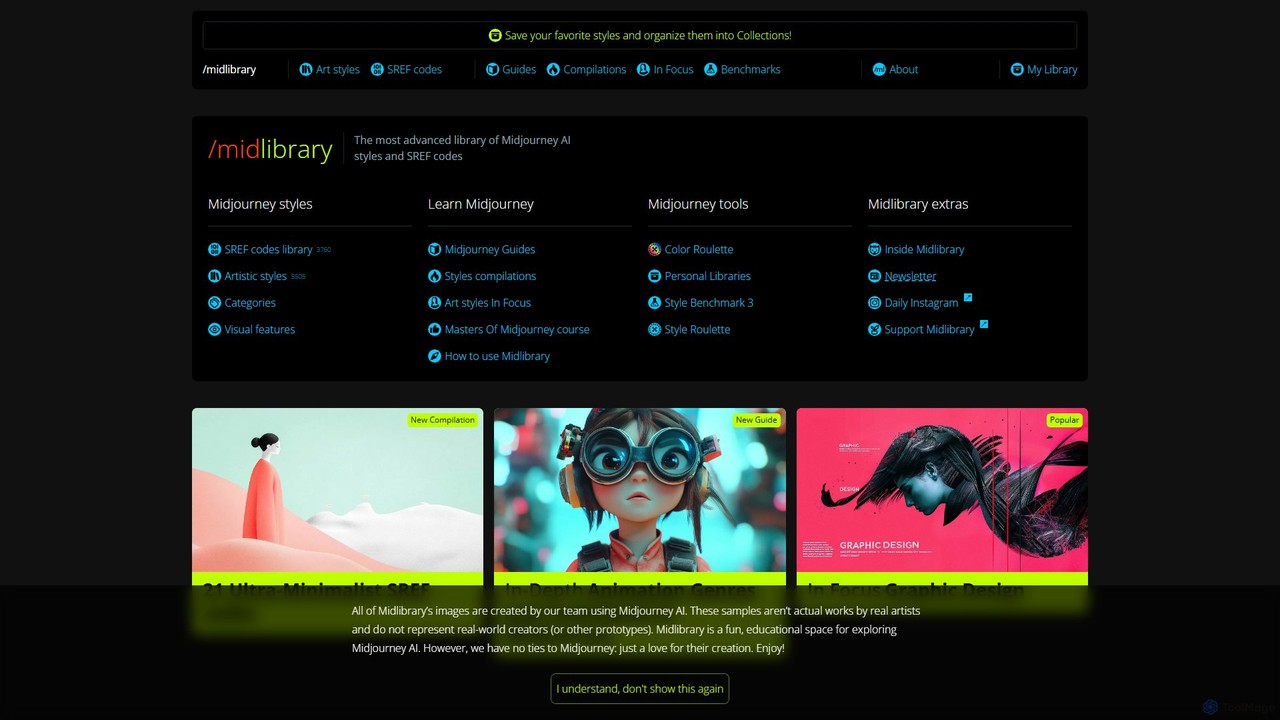Open the Styles compilations link
Image resolution: width=1280 pixels, height=720 pixels.
[x=490, y=276]
